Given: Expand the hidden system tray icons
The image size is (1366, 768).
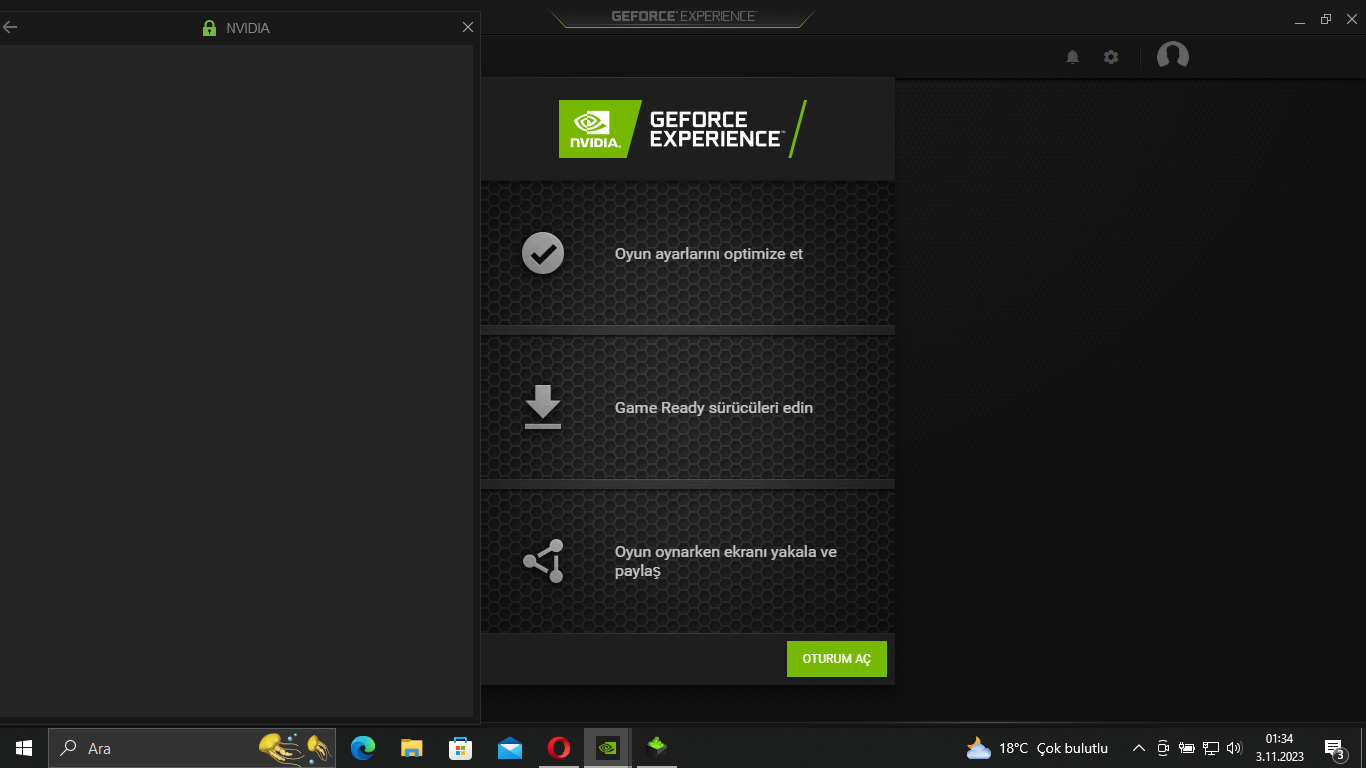Looking at the screenshot, I should (1138, 748).
